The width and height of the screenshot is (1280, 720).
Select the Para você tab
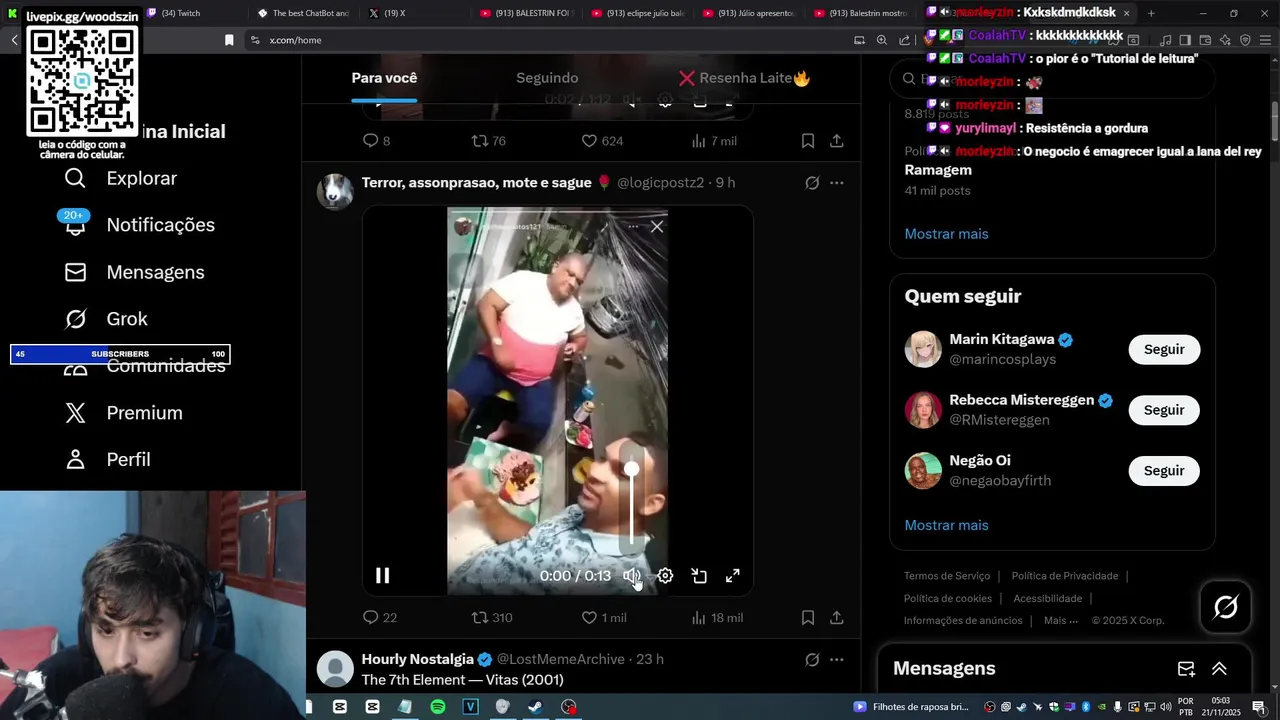pos(384,78)
